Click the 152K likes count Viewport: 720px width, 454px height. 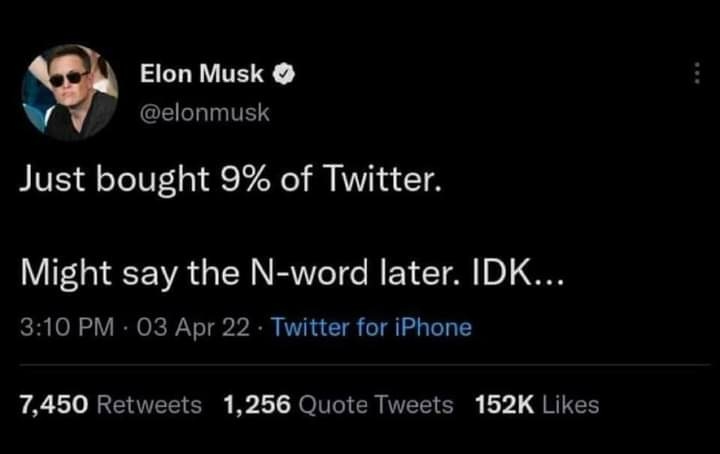[507, 404]
